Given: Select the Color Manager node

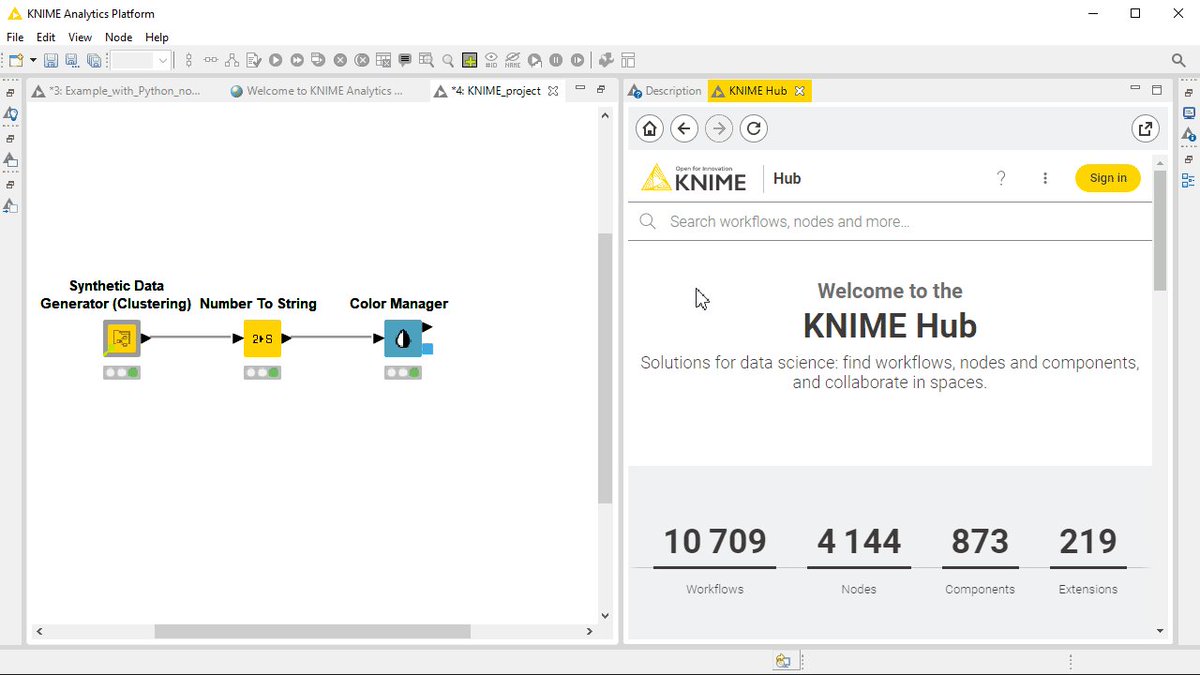Looking at the screenshot, I should 403,338.
